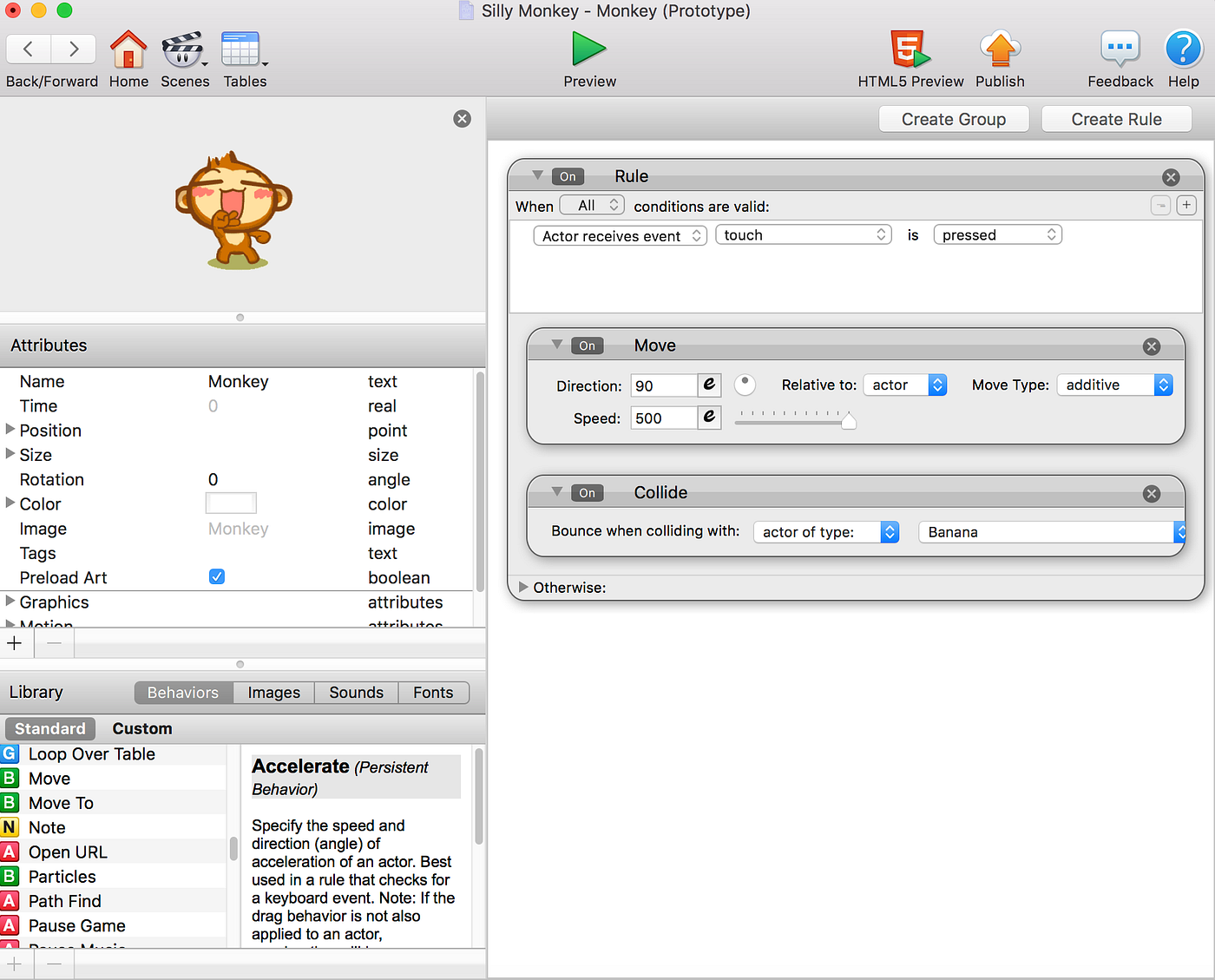This screenshot has width=1215, height=980.
Task: Switch to the Fonts library tab
Action: click(x=433, y=693)
